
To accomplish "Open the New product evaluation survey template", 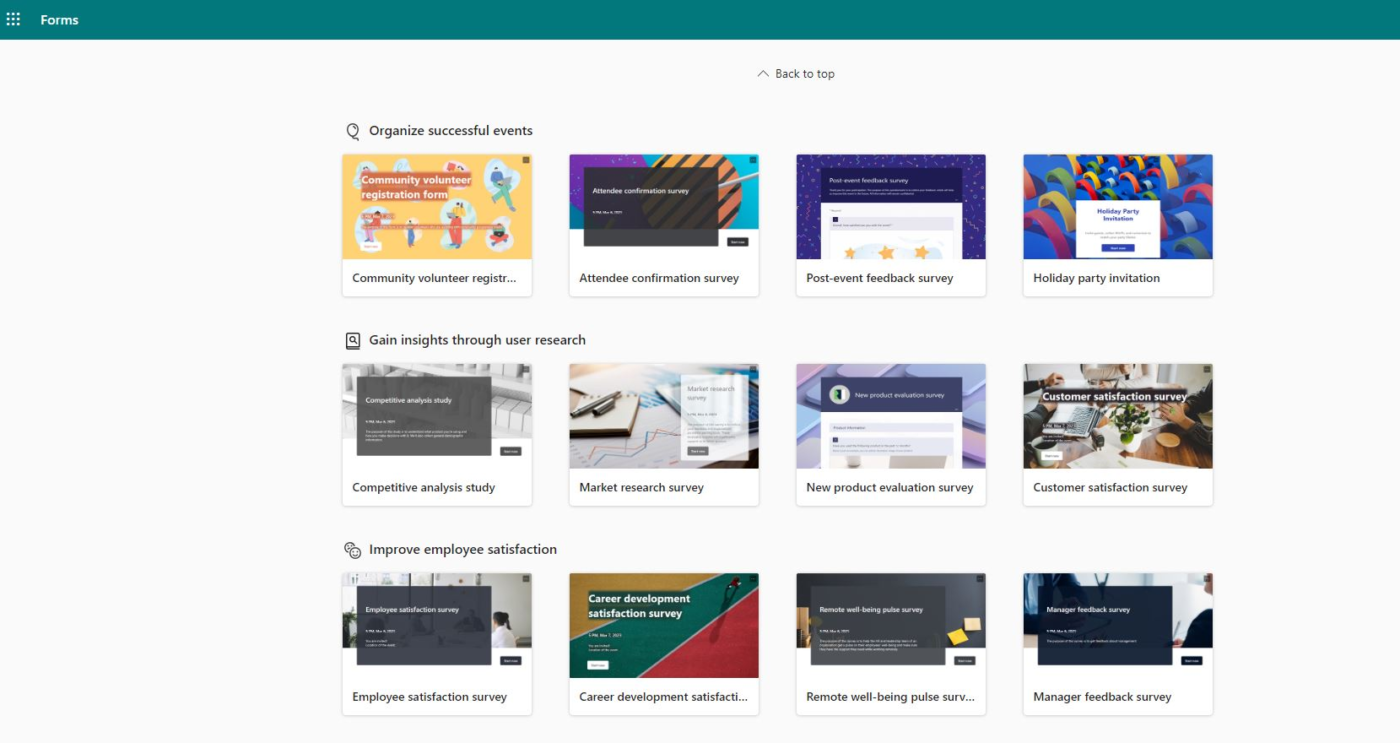I will pyautogui.click(x=891, y=416).
